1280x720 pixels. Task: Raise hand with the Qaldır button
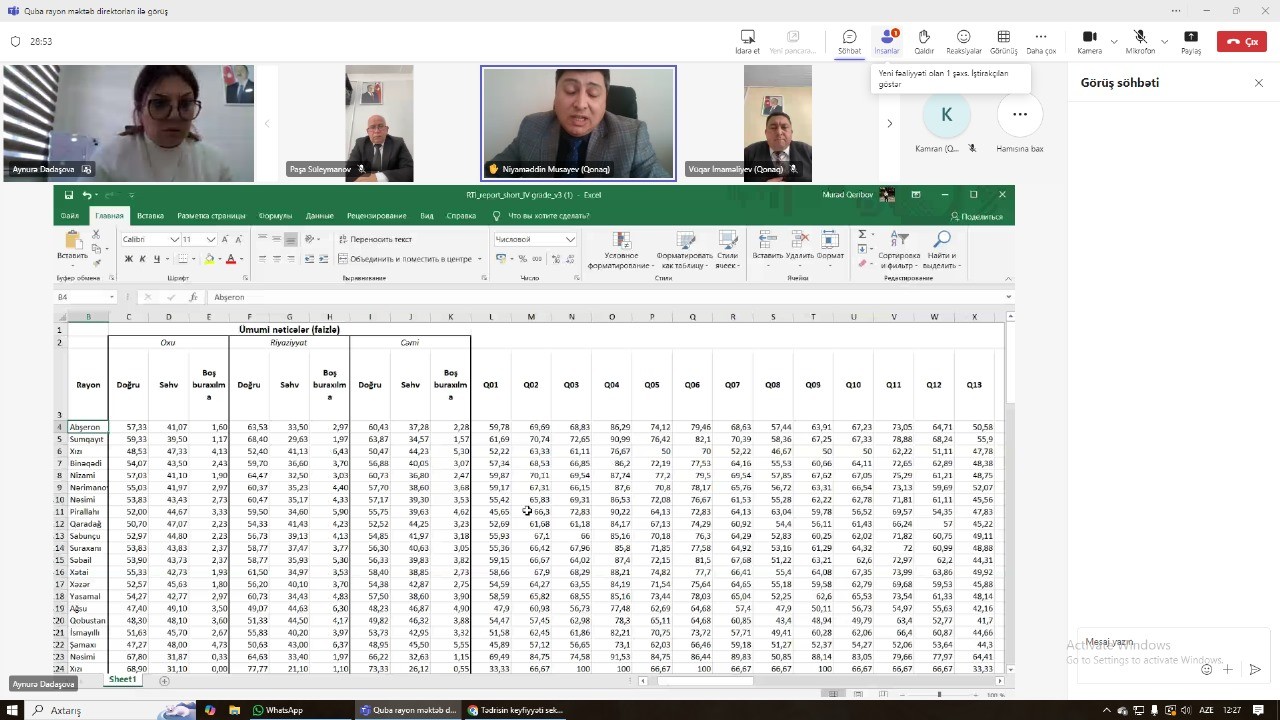click(924, 41)
